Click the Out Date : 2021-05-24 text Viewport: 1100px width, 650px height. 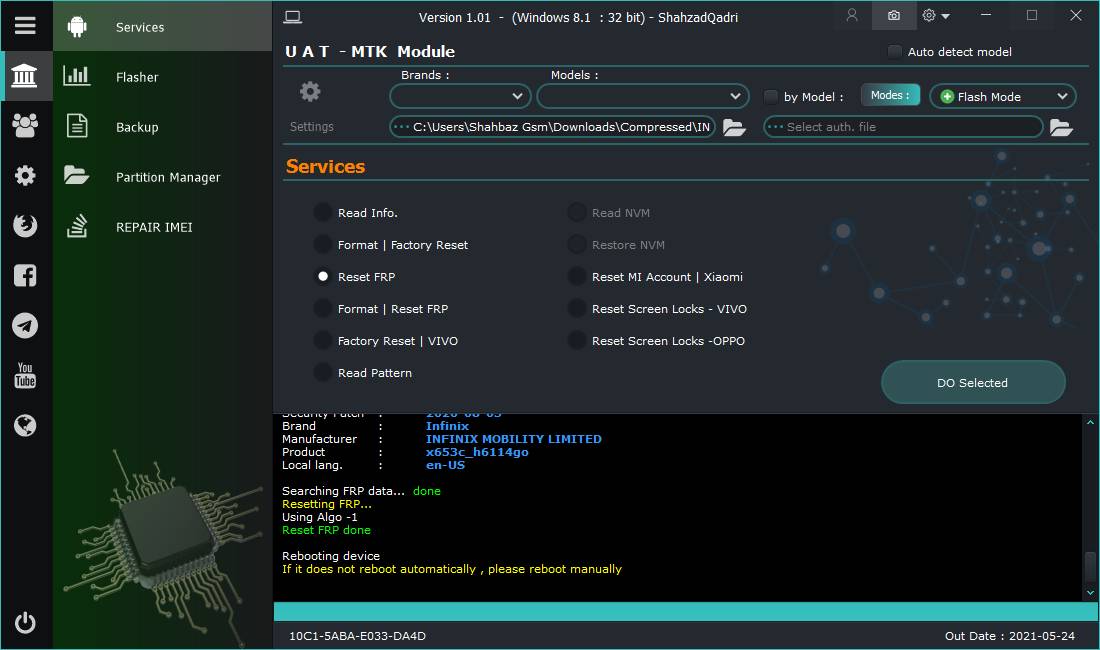(1010, 636)
